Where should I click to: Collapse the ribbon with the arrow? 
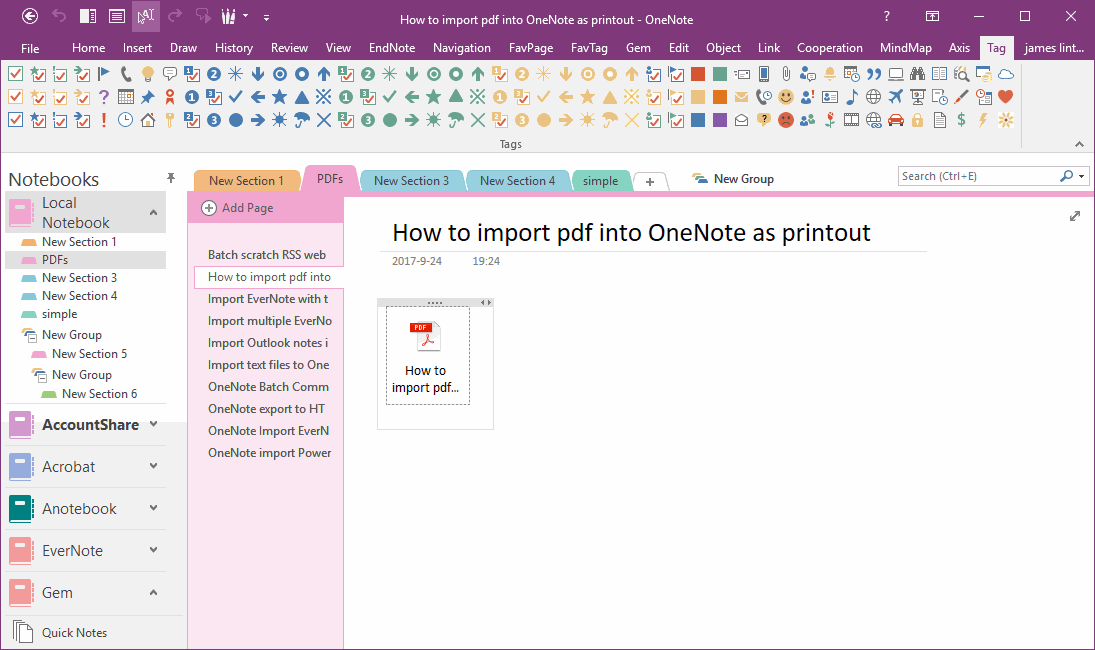point(1080,145)
